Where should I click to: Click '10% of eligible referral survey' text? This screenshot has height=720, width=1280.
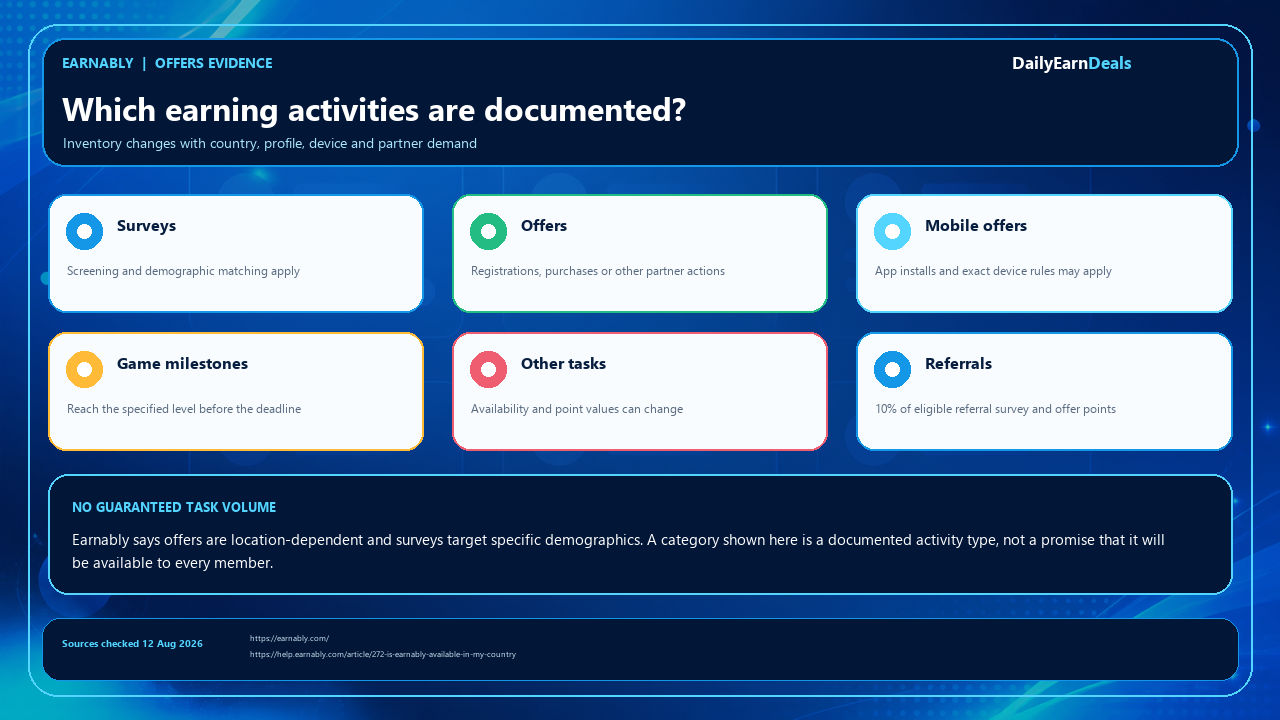[x=995, y=409]
